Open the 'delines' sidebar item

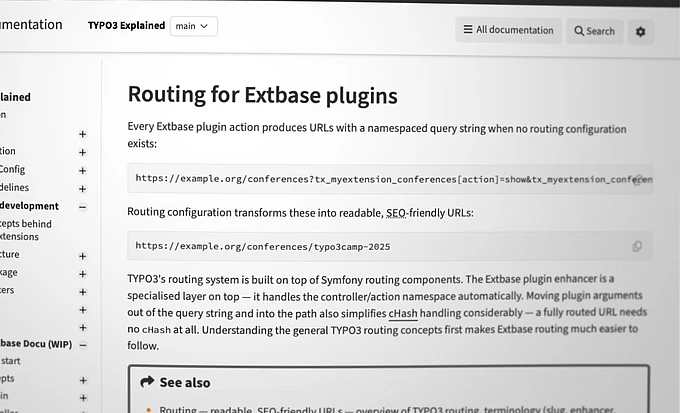click(x=14, y=187)
